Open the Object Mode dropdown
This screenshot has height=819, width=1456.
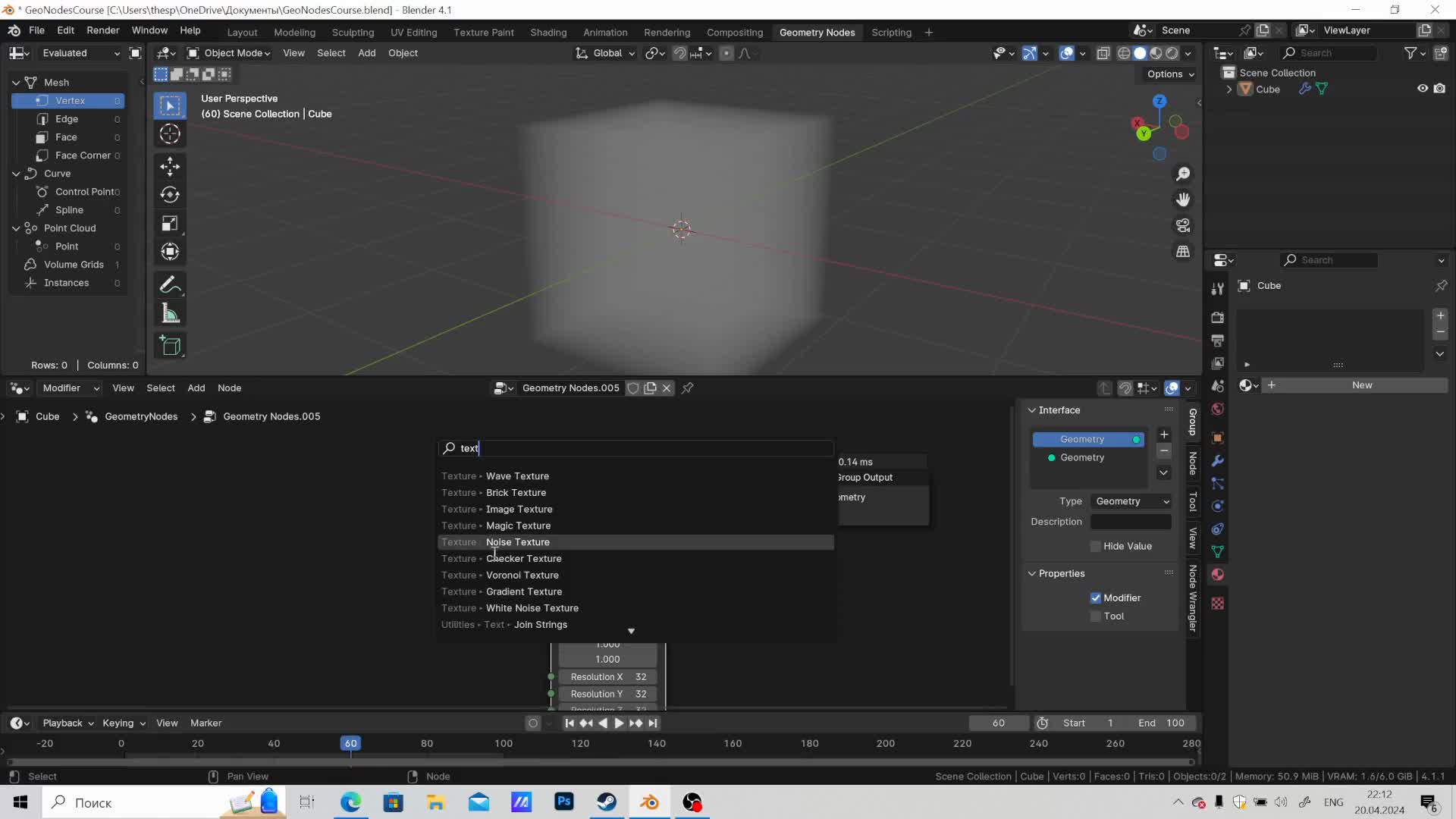(x=229, y=53)
